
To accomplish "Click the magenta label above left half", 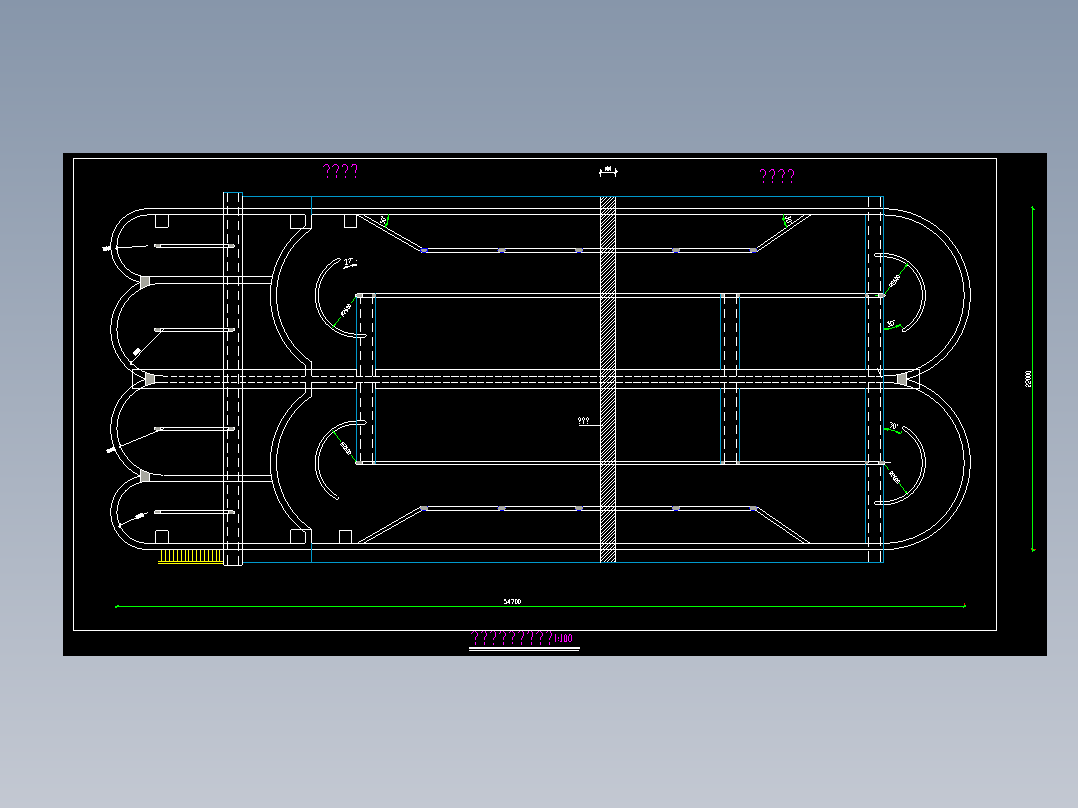I will (x=340, y=171).
